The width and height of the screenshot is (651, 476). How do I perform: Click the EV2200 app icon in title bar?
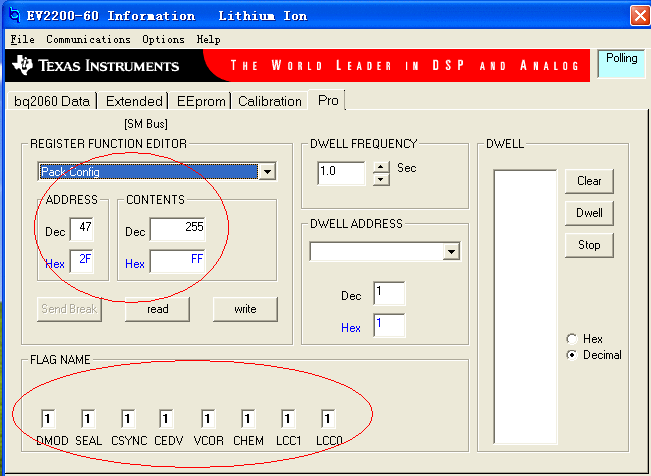15,15
